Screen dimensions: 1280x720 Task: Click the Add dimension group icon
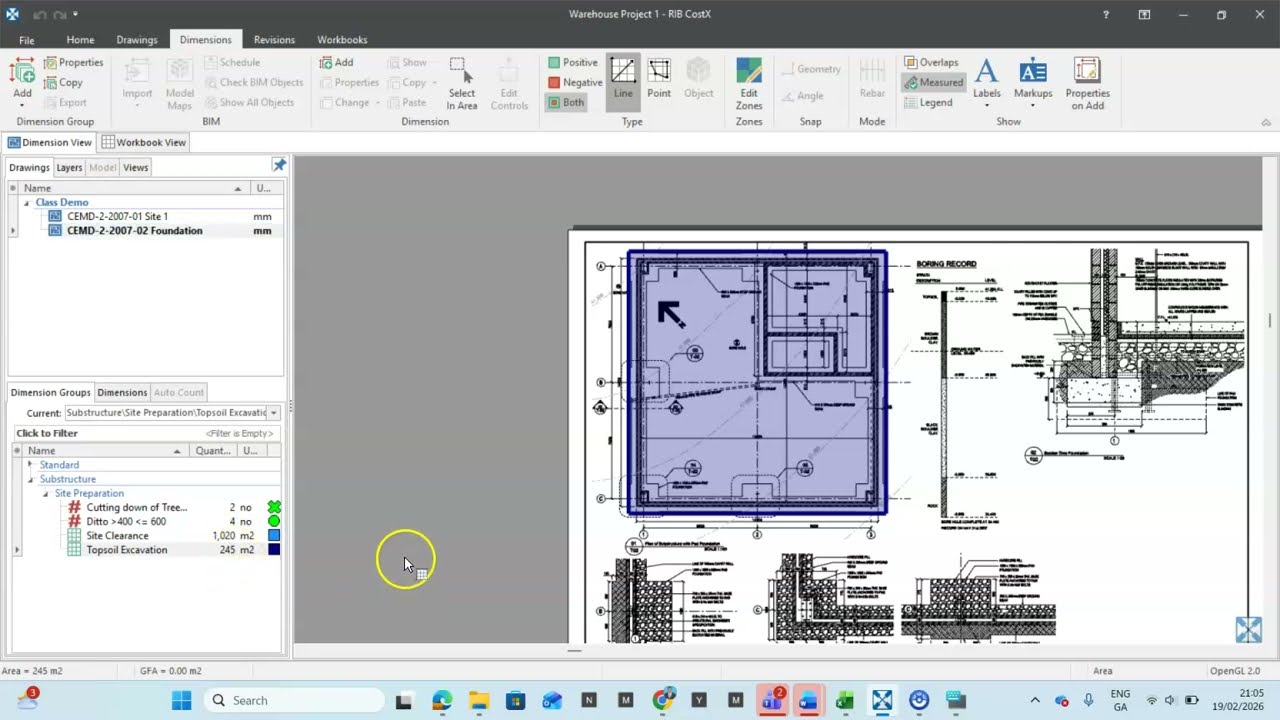22,72
